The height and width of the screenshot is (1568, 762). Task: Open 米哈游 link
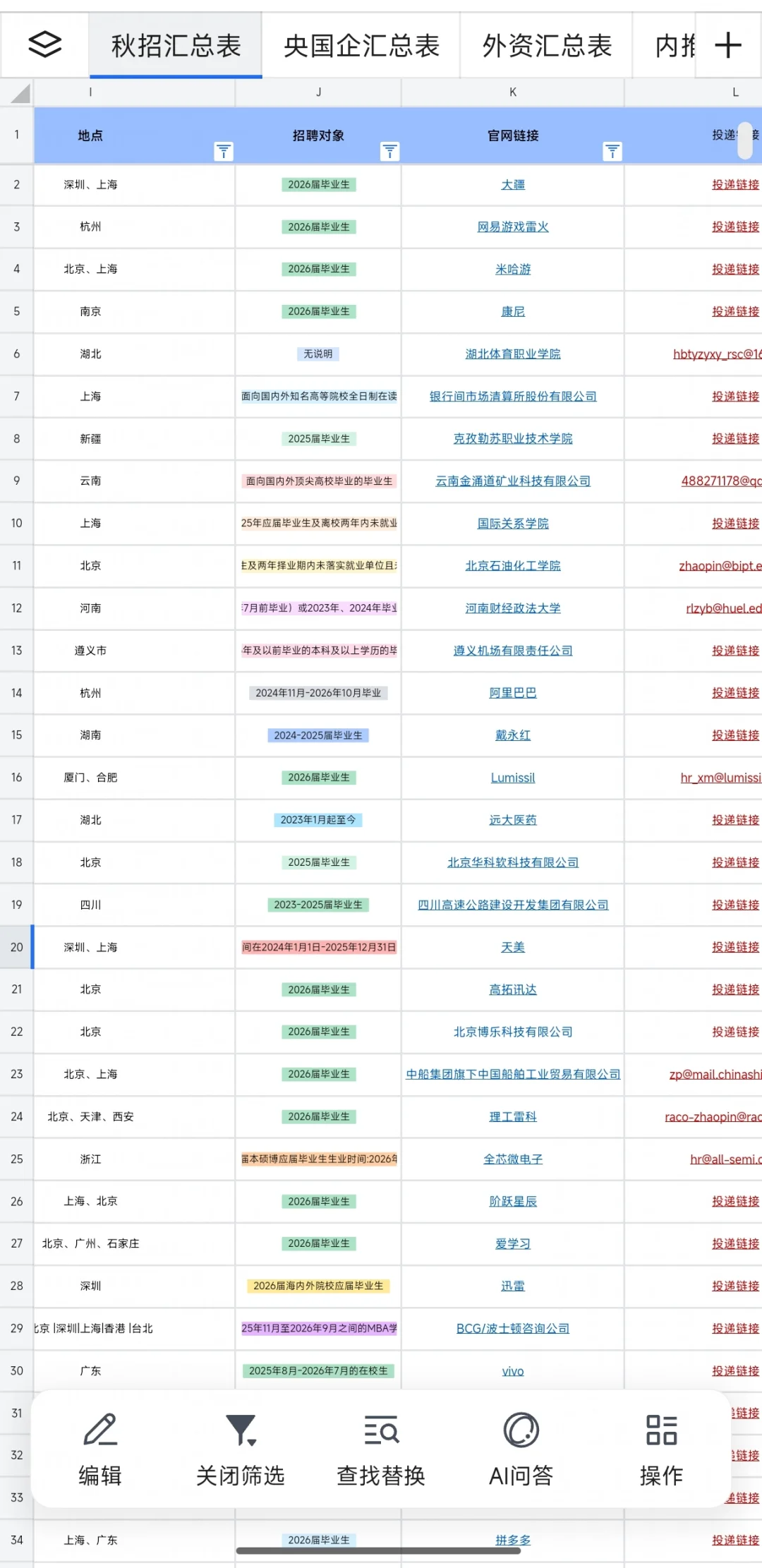(513, 270)
